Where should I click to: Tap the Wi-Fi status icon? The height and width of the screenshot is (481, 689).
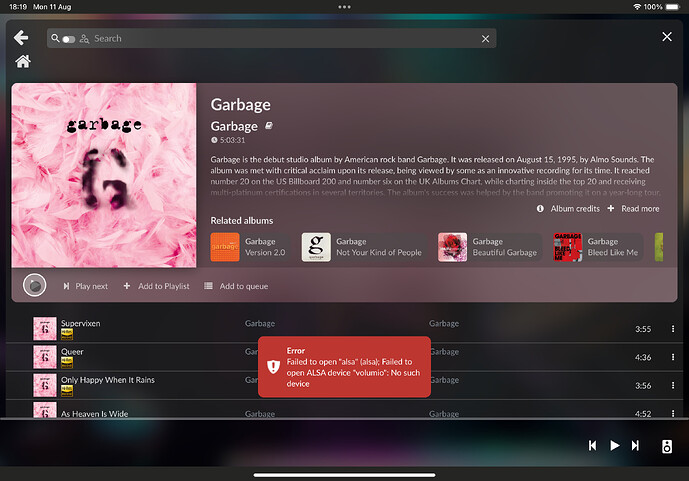click(x=637, y=7)
